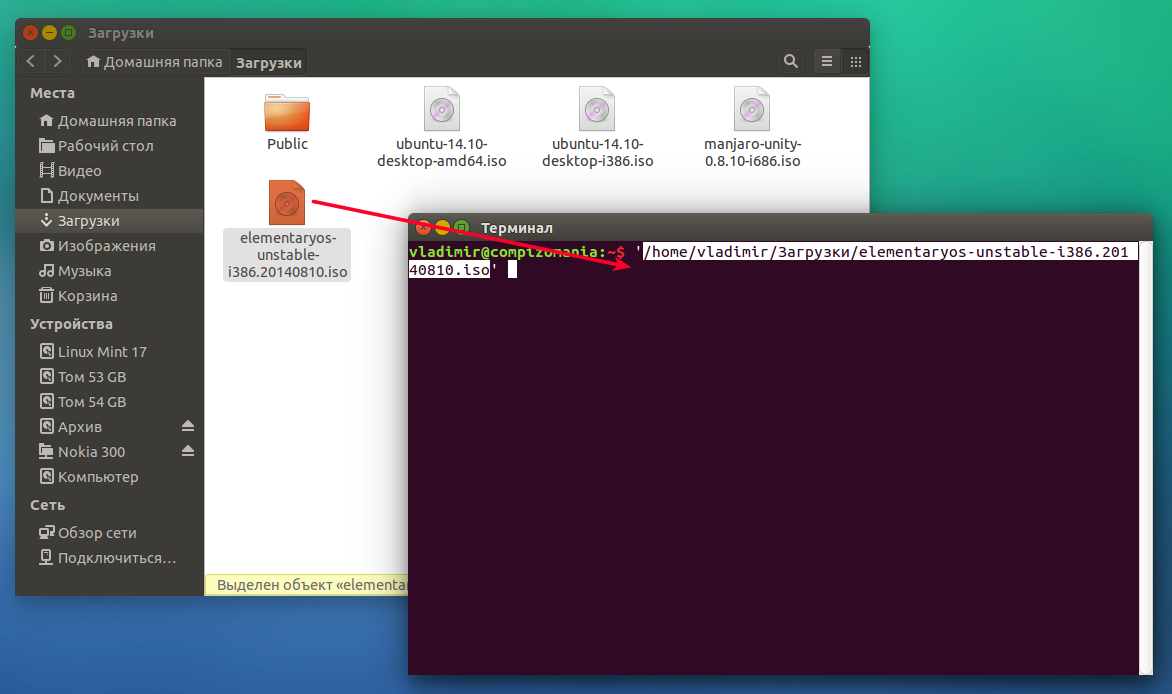Open the Public folder
Screen dimensions: 1172x694
[x=287, y=123]
